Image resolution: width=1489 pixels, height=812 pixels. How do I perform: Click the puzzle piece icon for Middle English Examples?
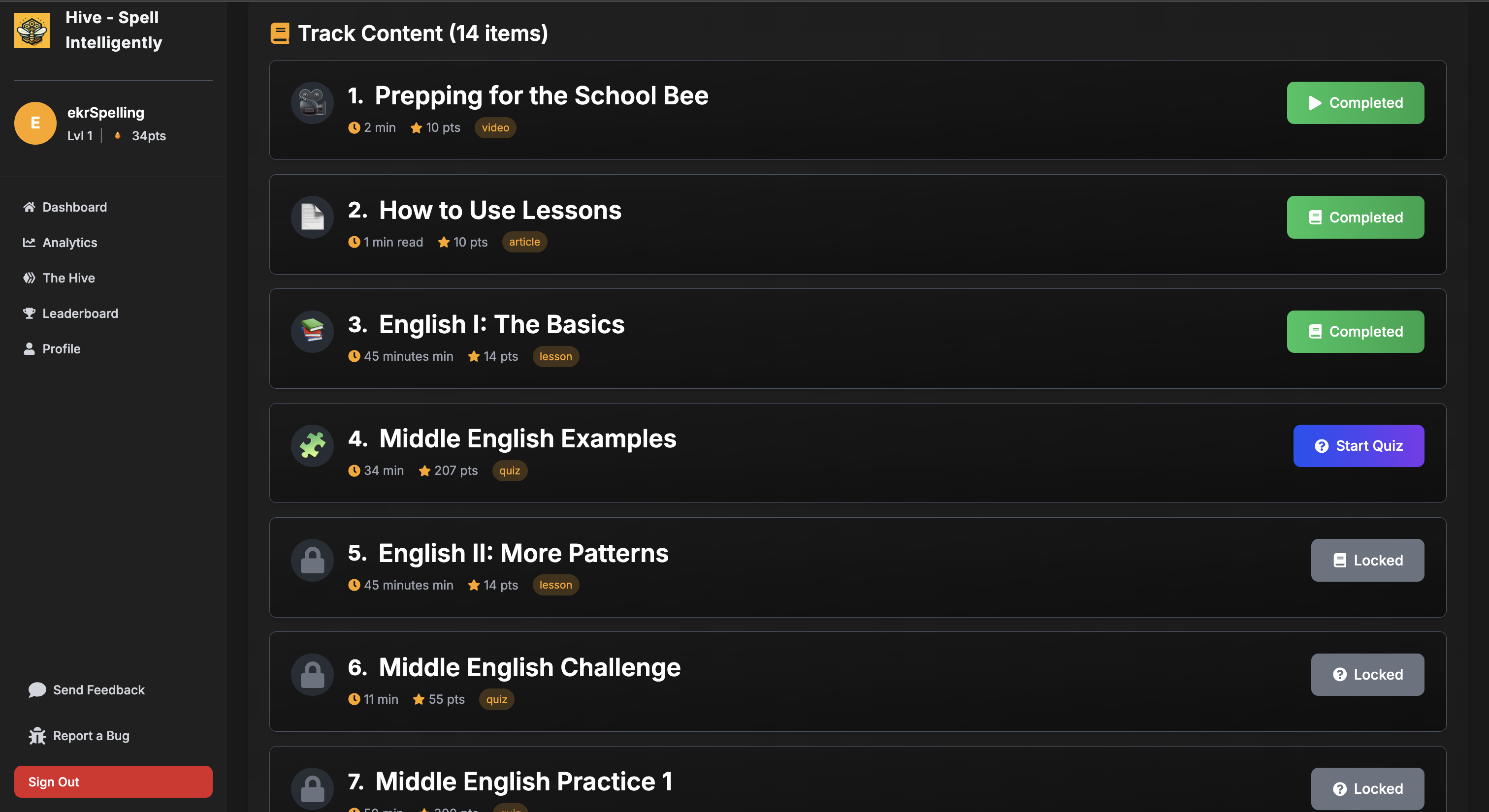312,445
